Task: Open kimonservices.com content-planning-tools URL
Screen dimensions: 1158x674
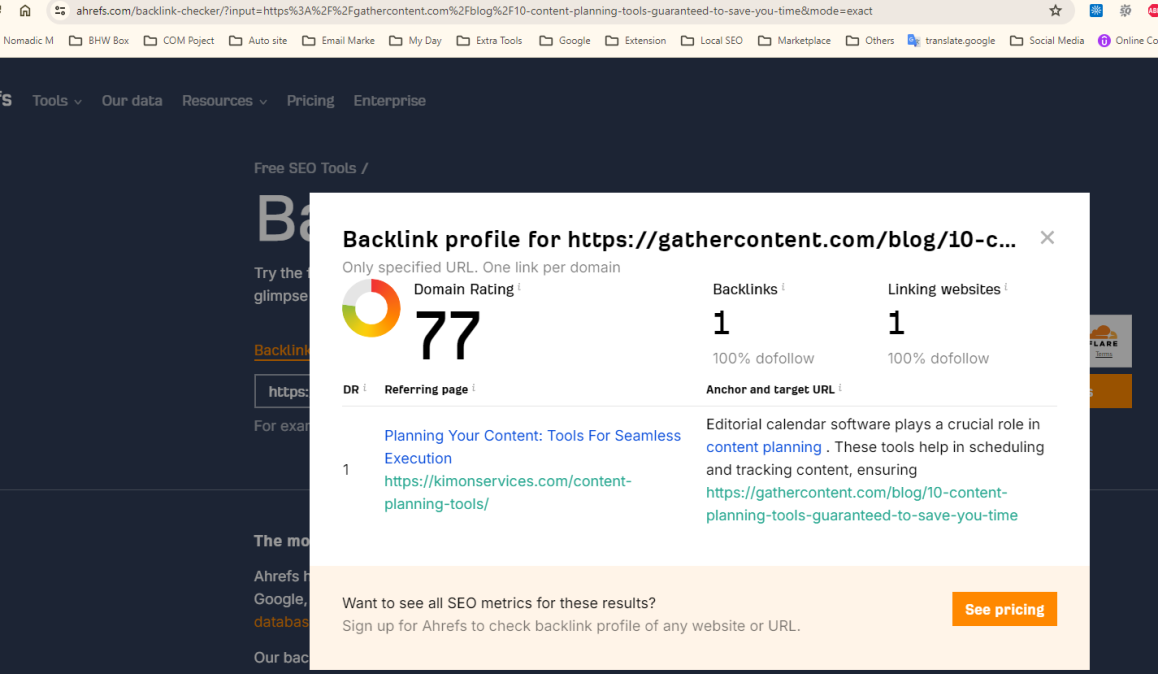Action: [508, 492]
